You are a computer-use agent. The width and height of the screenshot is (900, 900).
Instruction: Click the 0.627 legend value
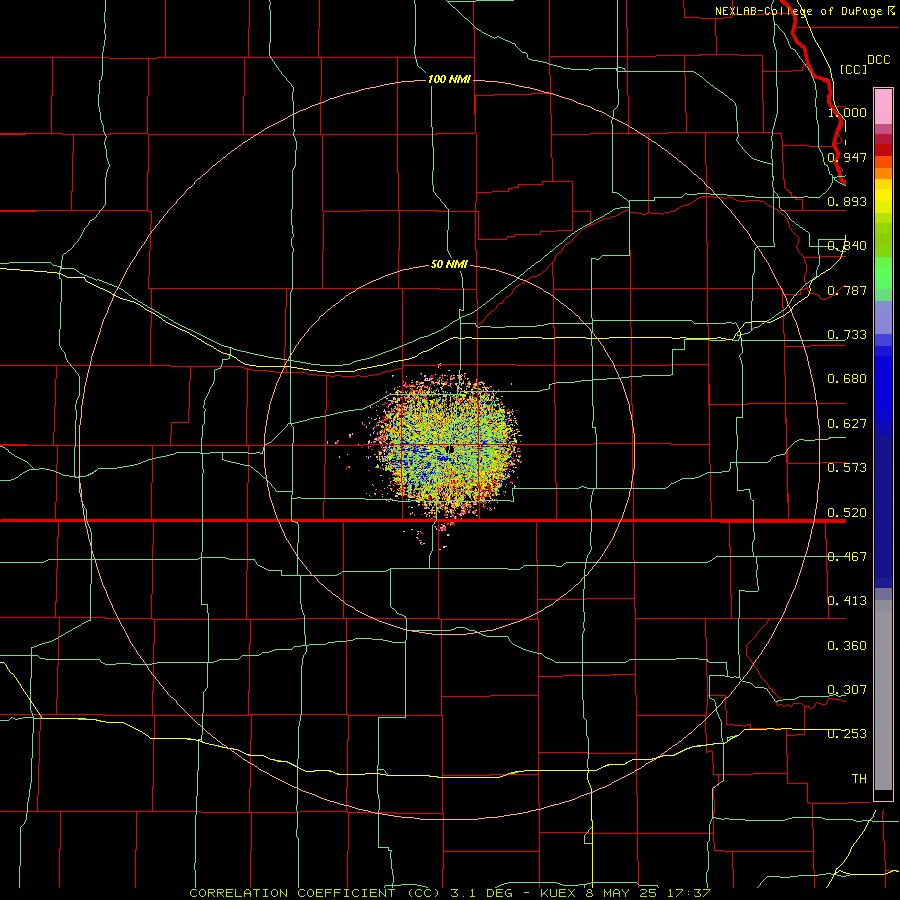pos(847,424)
